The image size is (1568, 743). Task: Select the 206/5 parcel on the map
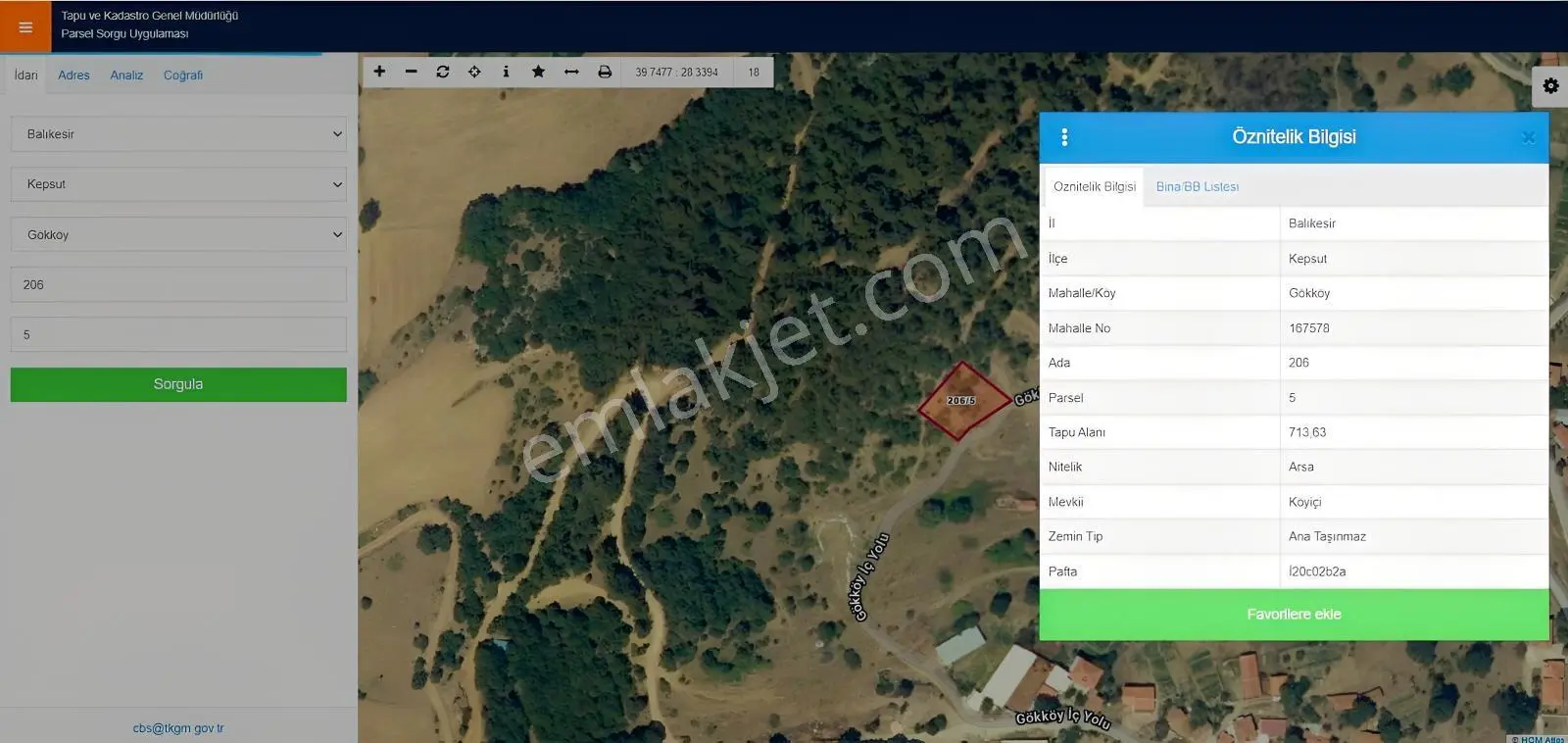point(962,400)
